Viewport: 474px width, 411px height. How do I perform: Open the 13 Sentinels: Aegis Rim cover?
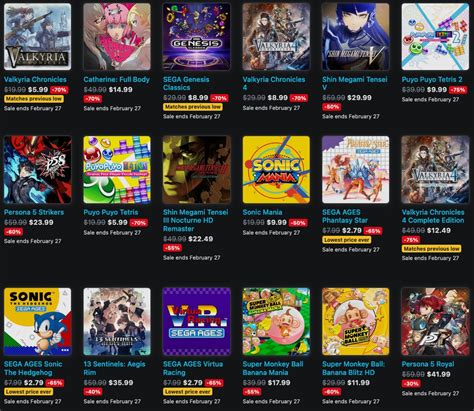pos(117,322)
